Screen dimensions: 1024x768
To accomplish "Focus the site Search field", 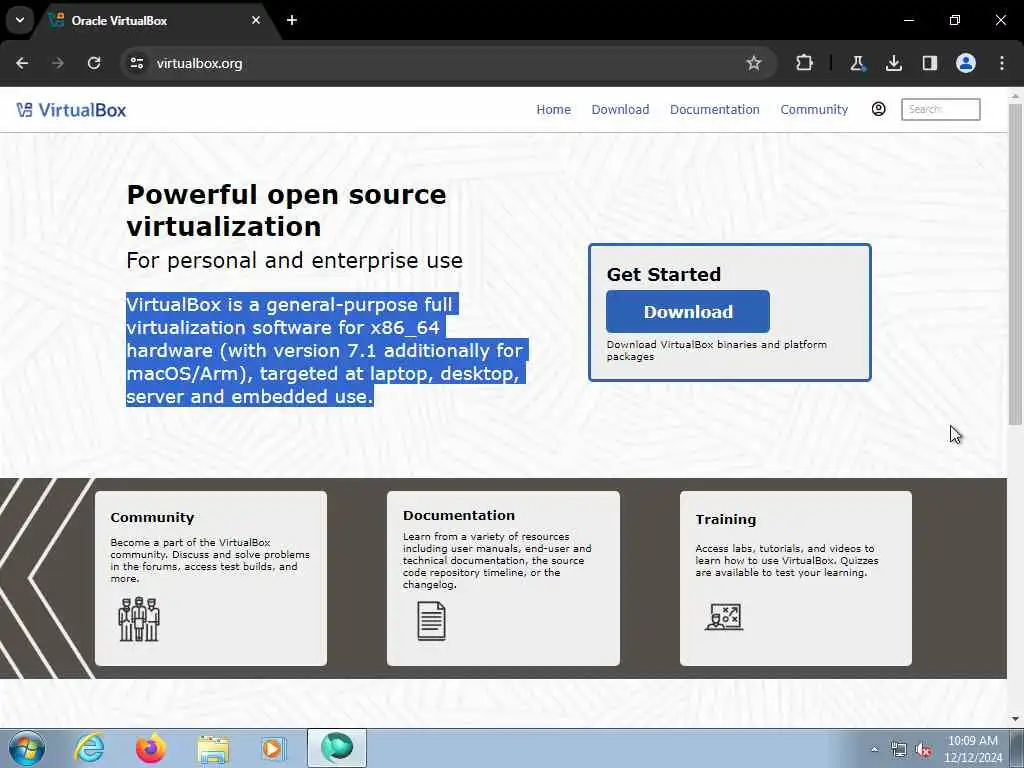I will tap(940, 109).
